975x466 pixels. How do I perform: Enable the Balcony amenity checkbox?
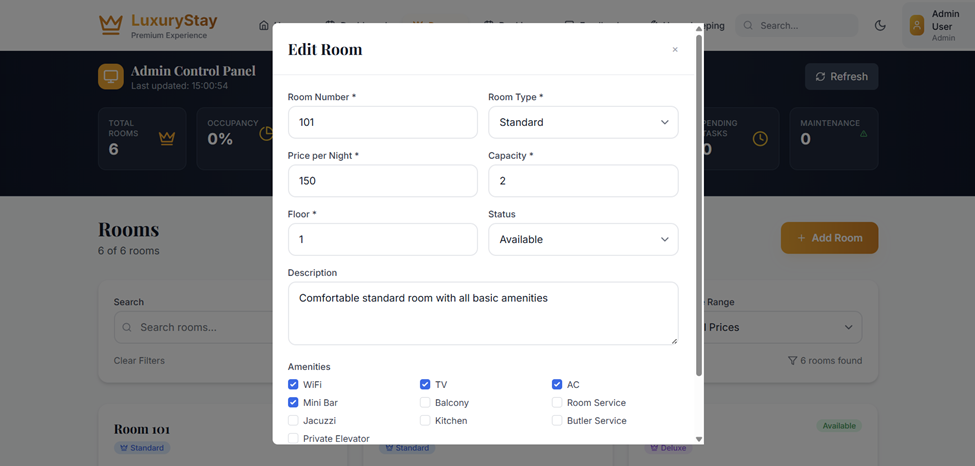click(x=425, y=403)
